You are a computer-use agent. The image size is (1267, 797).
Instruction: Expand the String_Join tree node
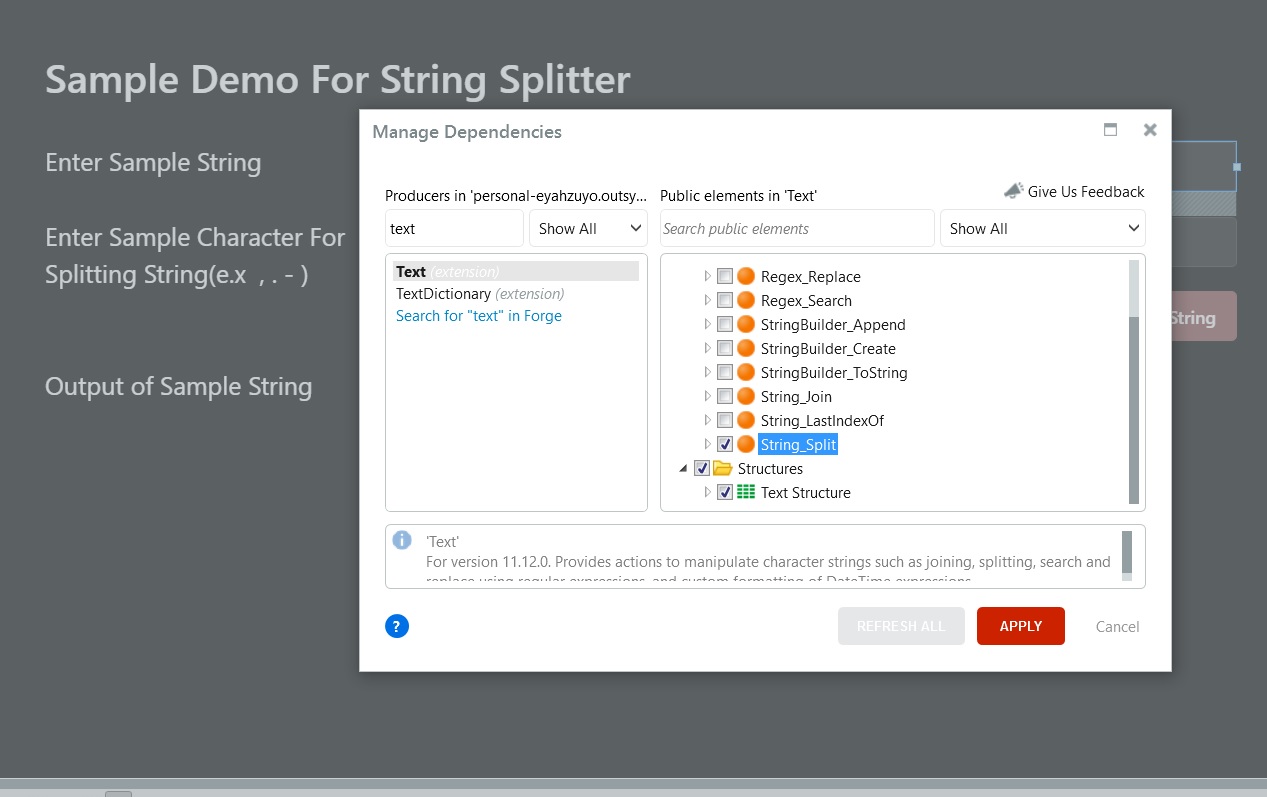tap(707, 396)
